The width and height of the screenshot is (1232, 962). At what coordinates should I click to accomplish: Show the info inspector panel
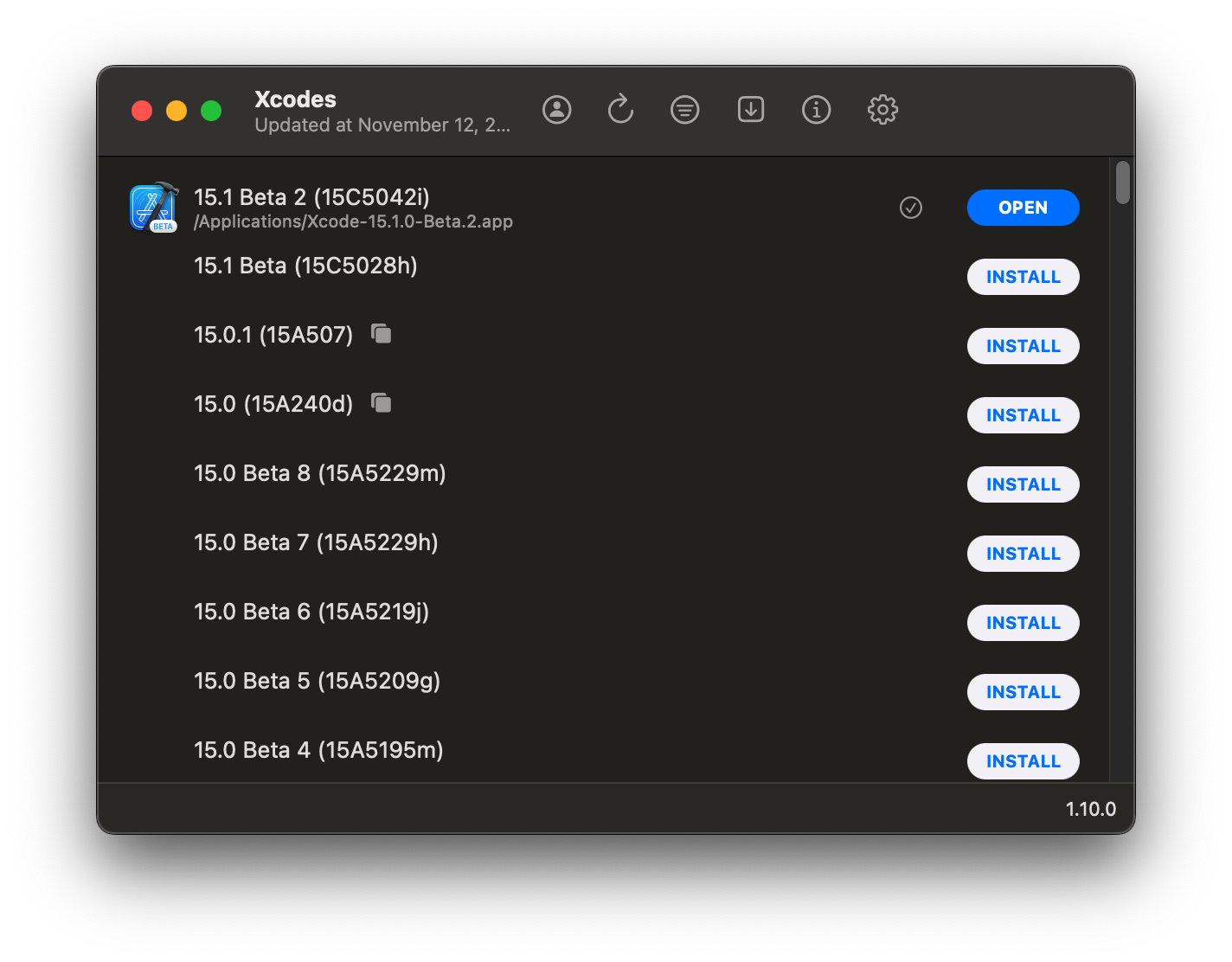[x=817, y=110]
